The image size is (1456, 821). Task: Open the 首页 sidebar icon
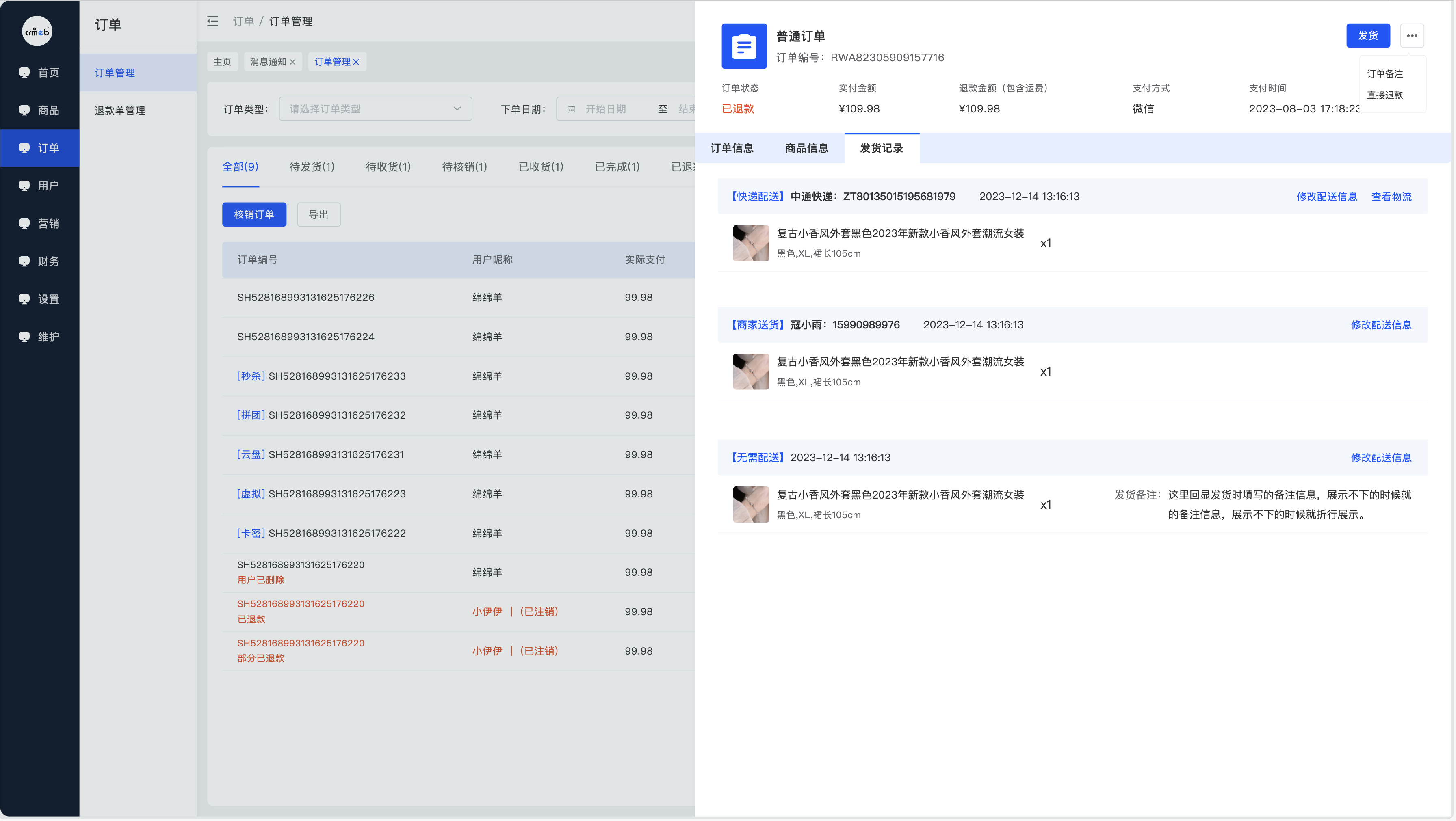[x=24, y=72]
